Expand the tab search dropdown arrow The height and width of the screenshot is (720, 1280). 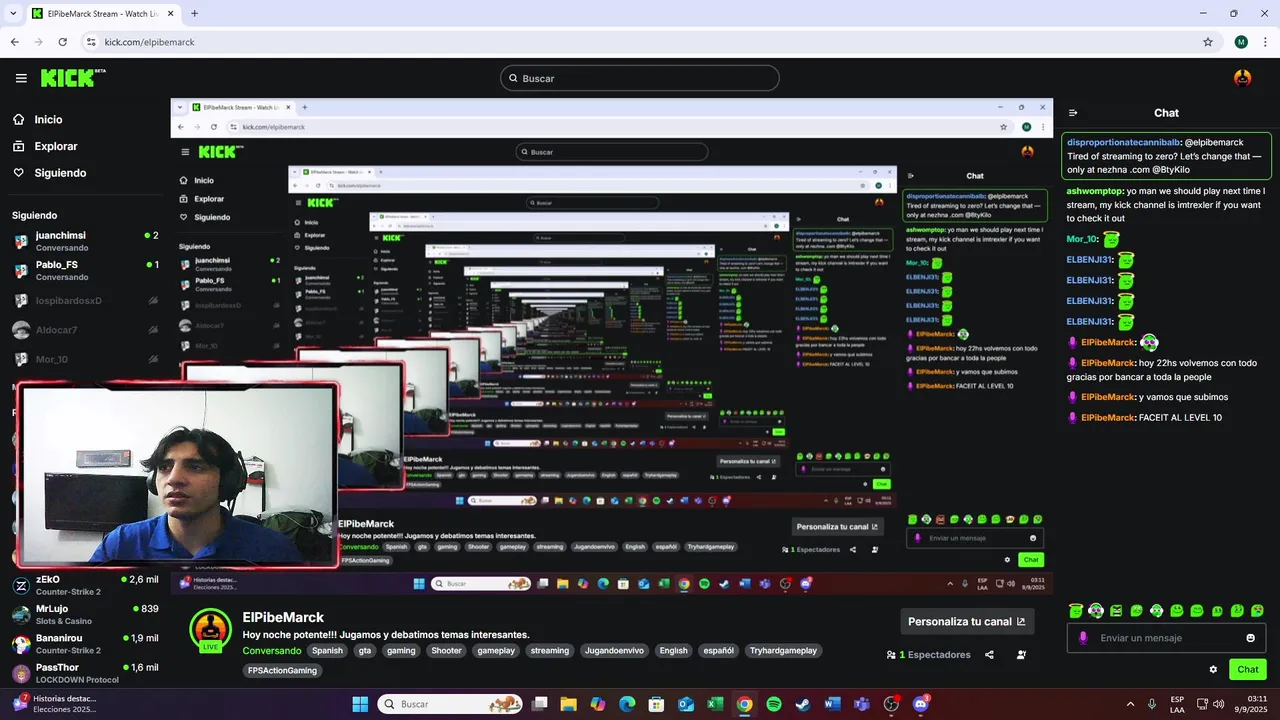coord(13,14)
